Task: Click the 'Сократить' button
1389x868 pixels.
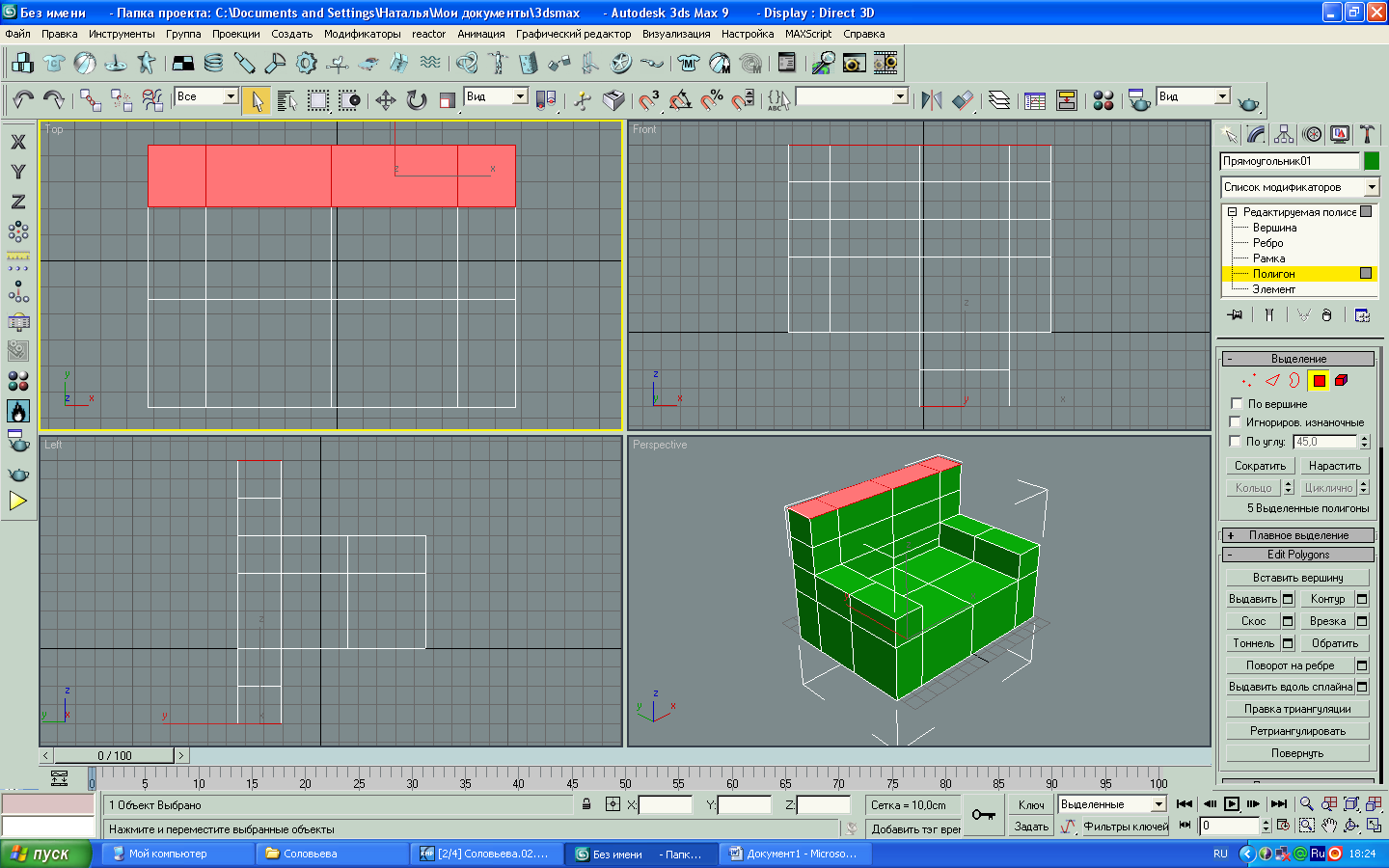Action: 1260,466
